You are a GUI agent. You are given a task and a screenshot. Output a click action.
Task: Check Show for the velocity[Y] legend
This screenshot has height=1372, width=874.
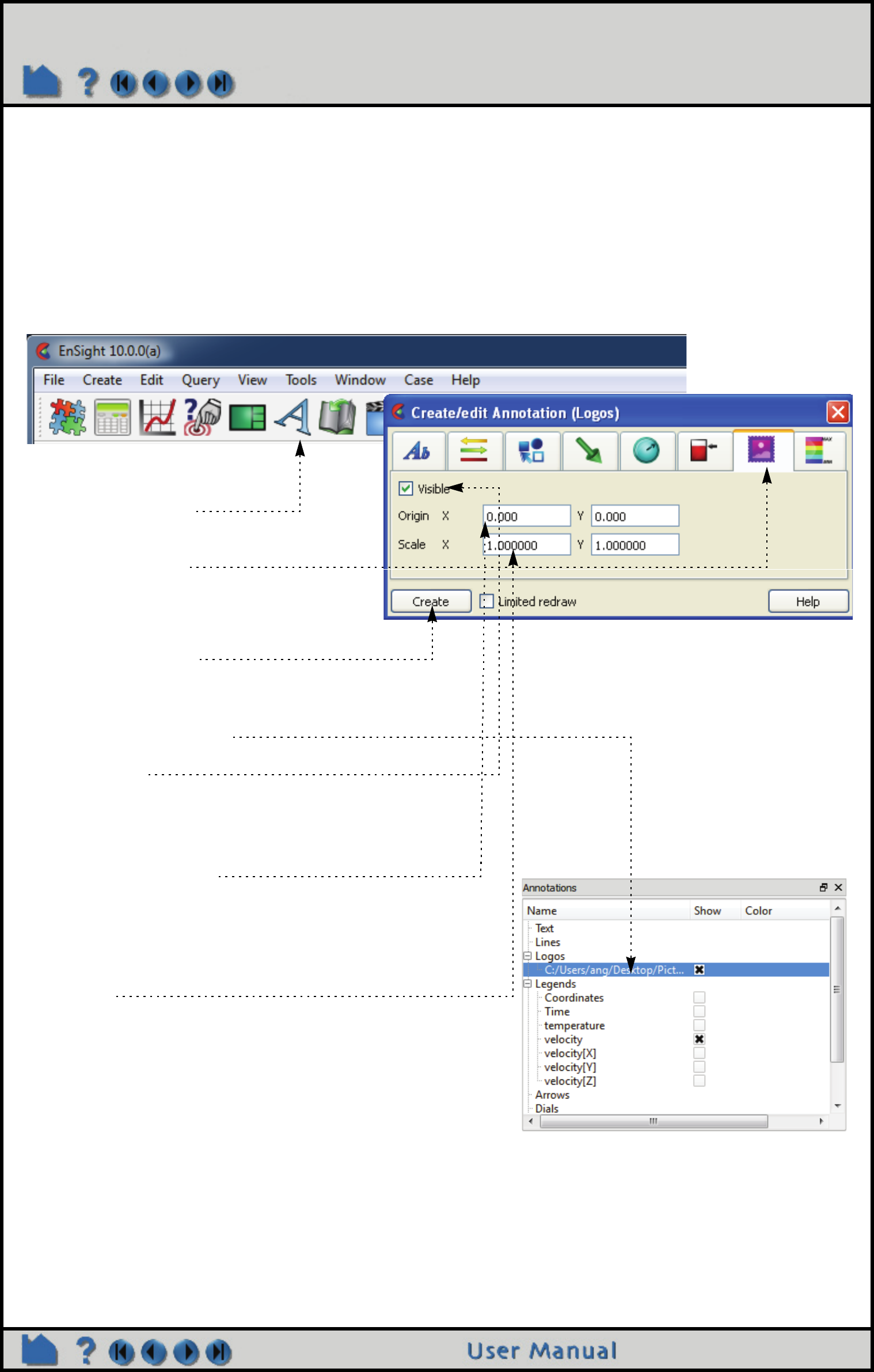click(700, 1067)
